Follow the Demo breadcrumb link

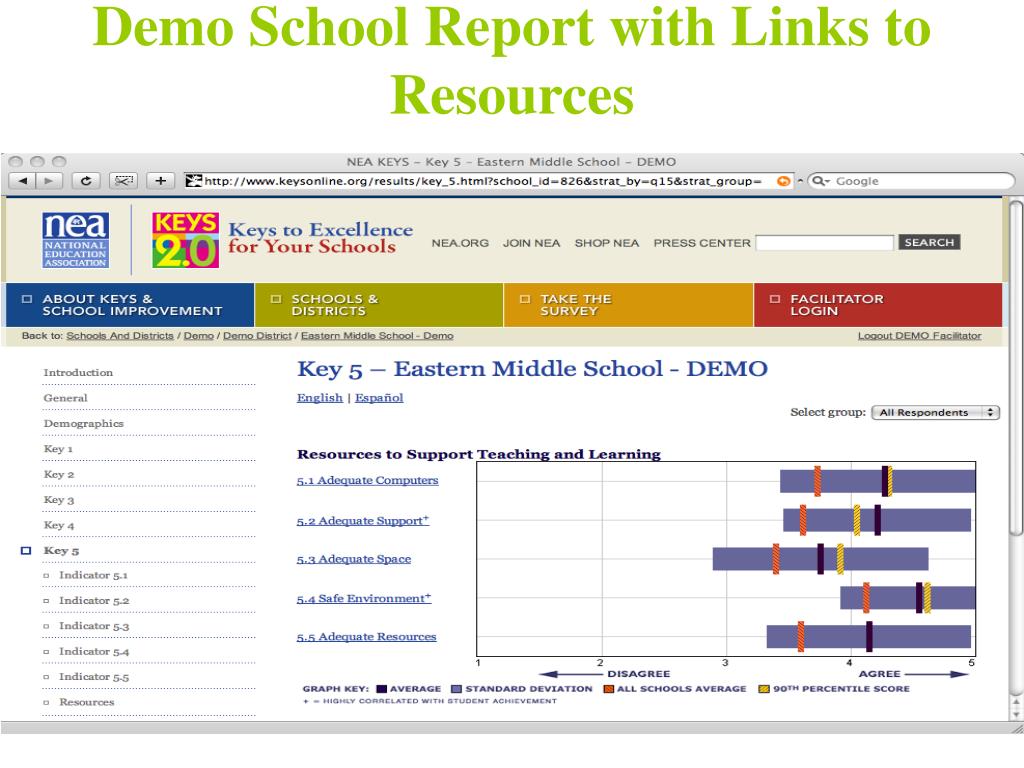click(199, 336)
